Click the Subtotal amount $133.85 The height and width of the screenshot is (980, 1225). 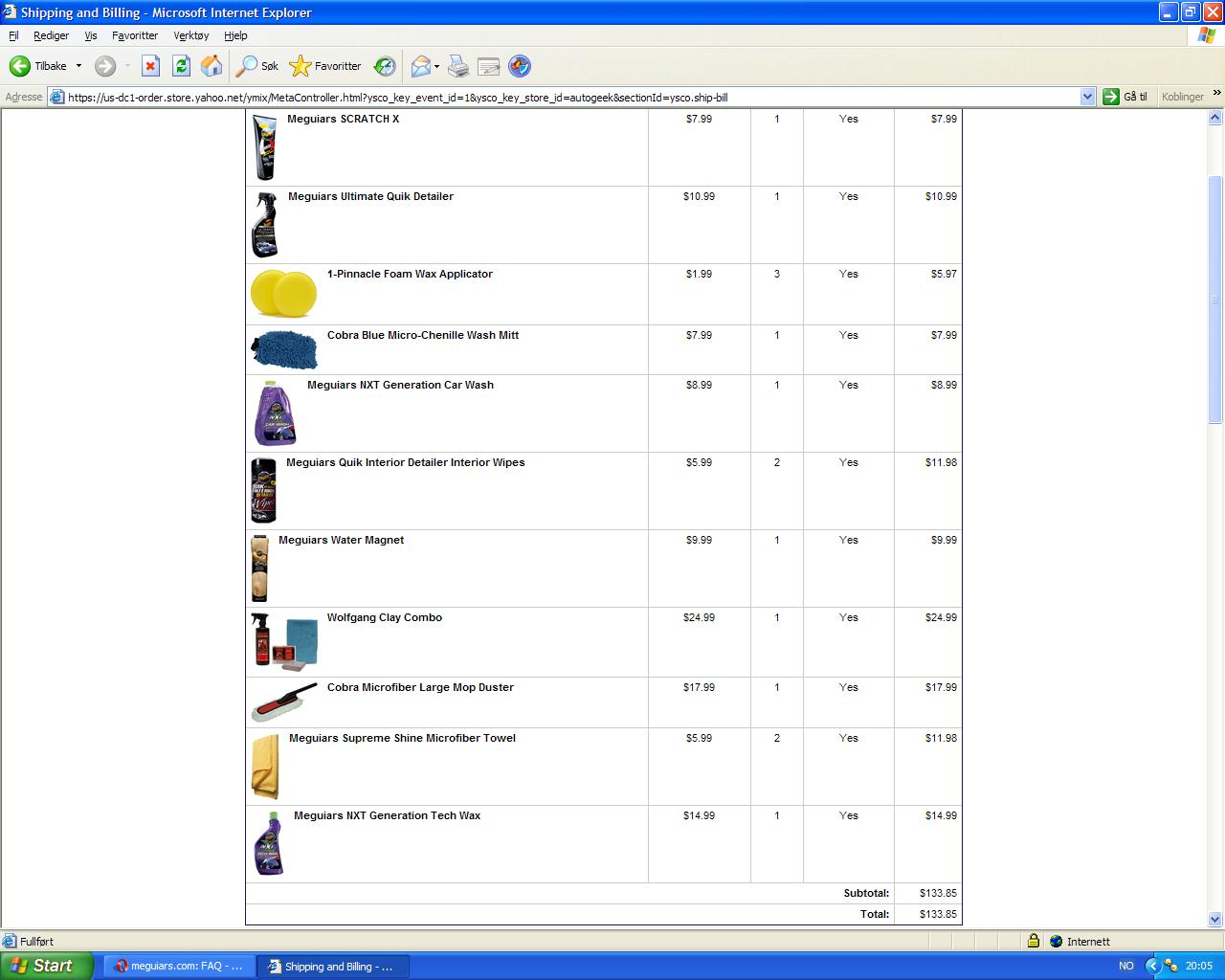coord(938,893)
